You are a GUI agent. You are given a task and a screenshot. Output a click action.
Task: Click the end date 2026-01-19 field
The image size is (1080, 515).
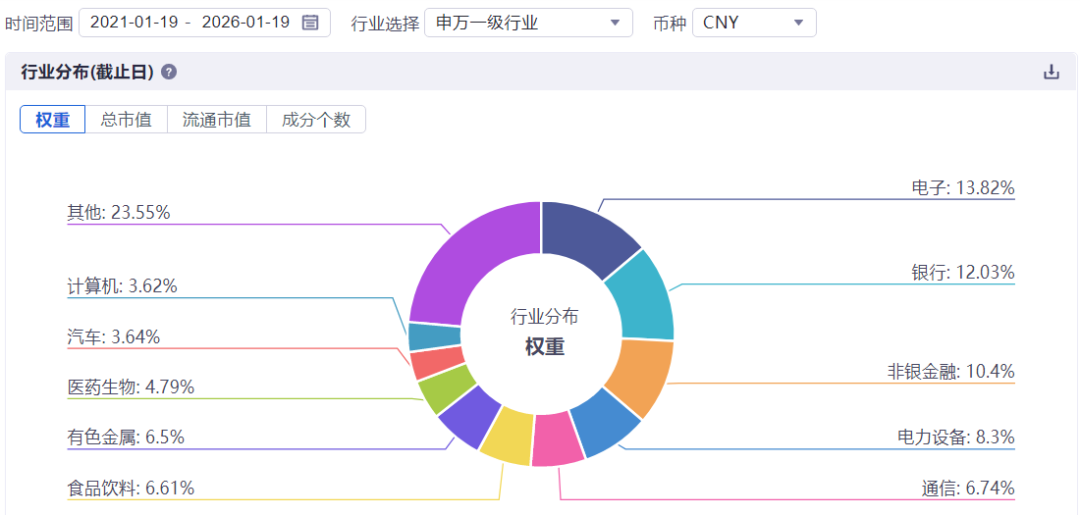click(246, 23)
